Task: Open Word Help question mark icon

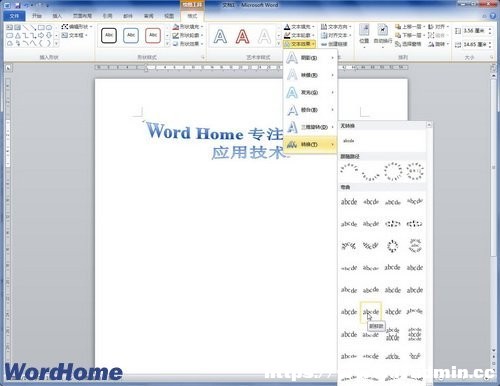Action: (x=493, y=16)
